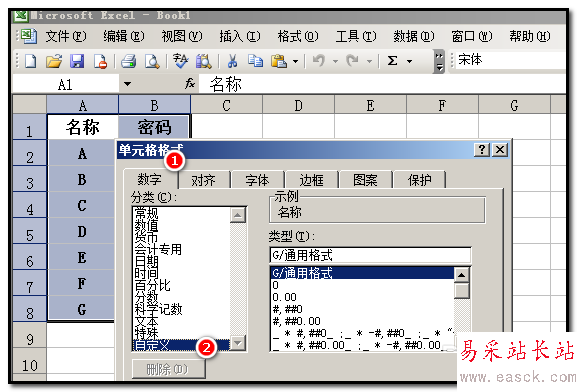The height and width of the screenshot is (392, 577).
Task: Open the 窗口(W) menu
Action: [472, 36]
